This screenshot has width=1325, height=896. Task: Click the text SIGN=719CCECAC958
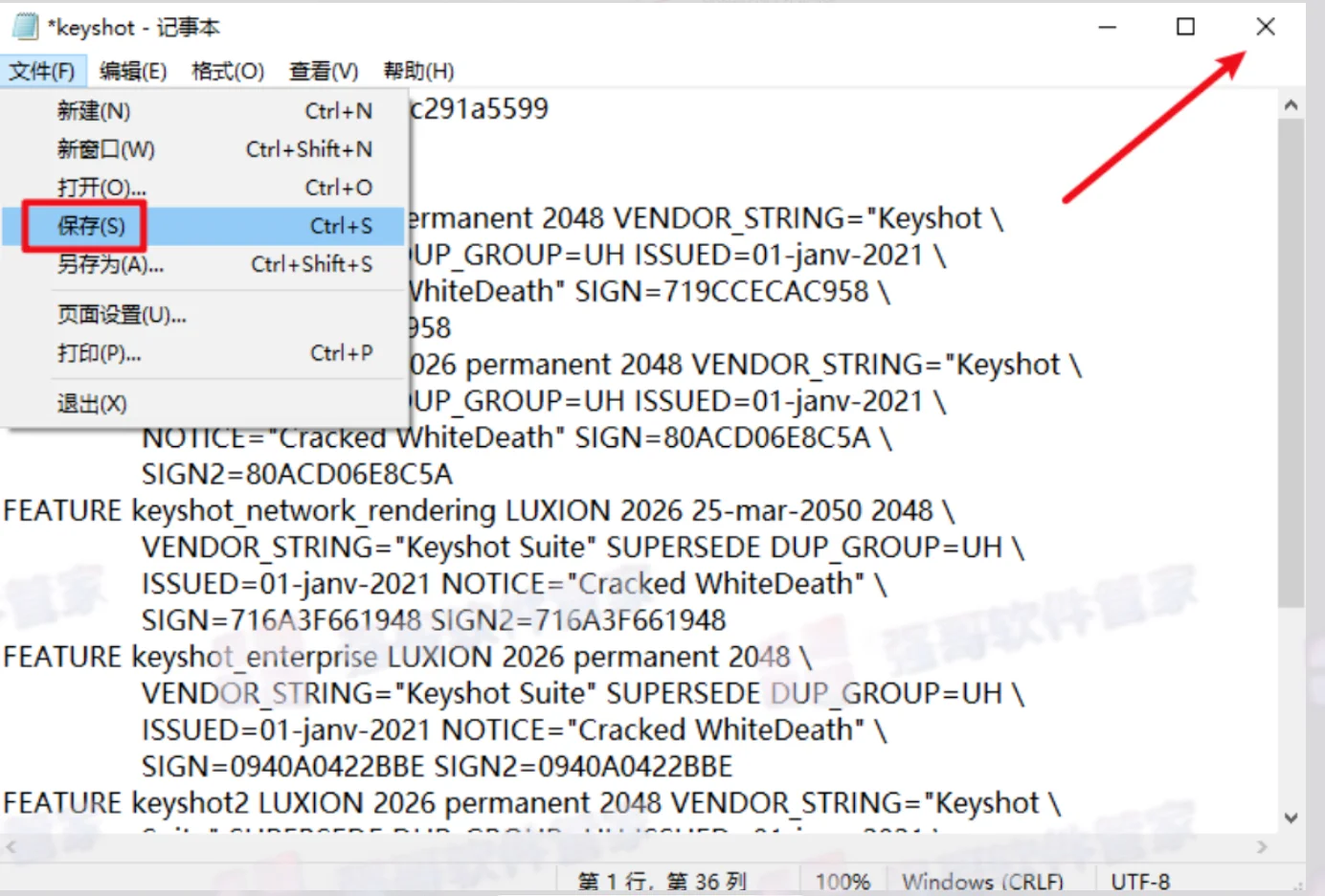pyautogui.click(x=722, y=292)
